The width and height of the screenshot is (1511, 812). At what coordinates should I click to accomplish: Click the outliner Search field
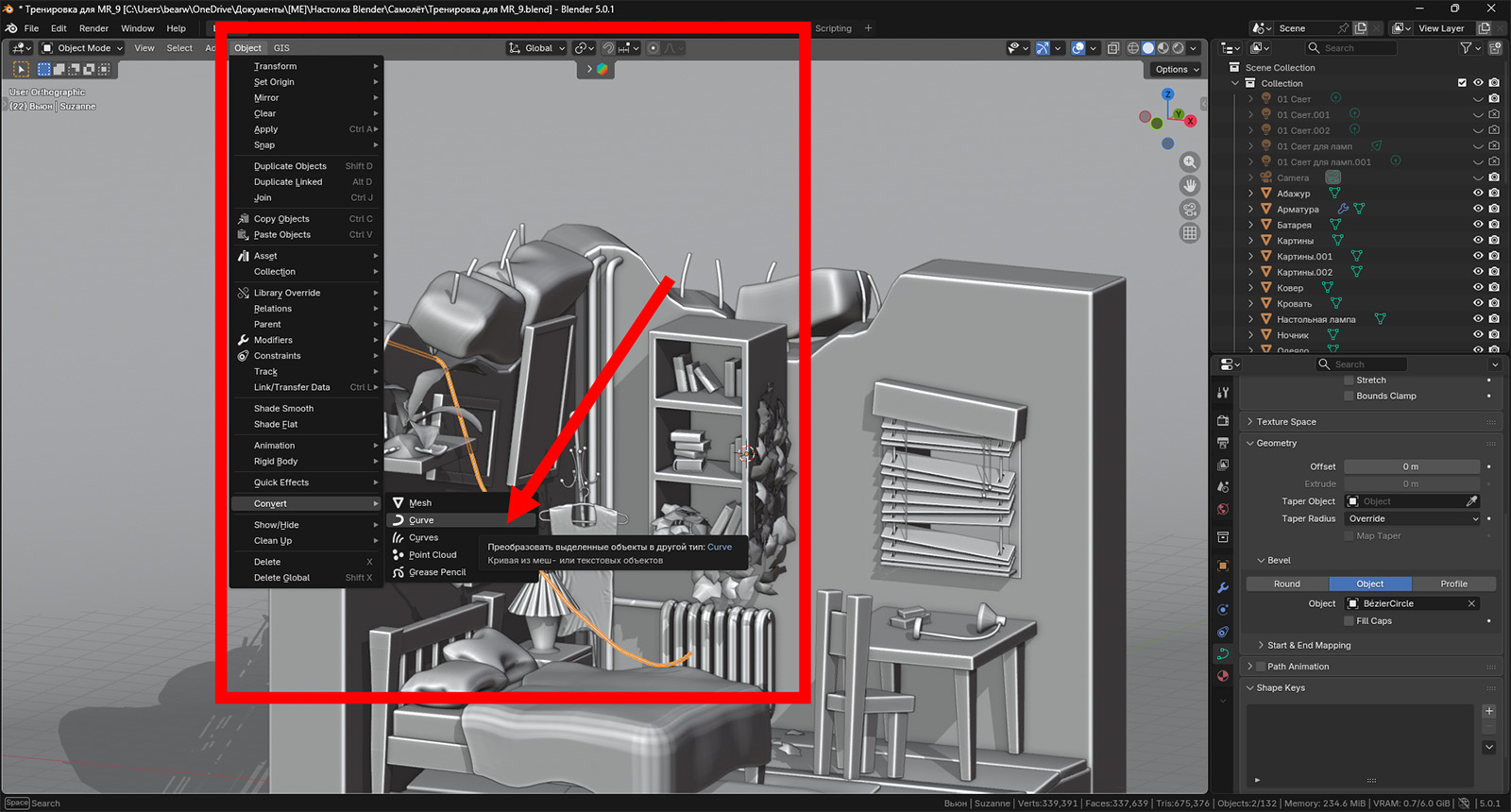1350,48
